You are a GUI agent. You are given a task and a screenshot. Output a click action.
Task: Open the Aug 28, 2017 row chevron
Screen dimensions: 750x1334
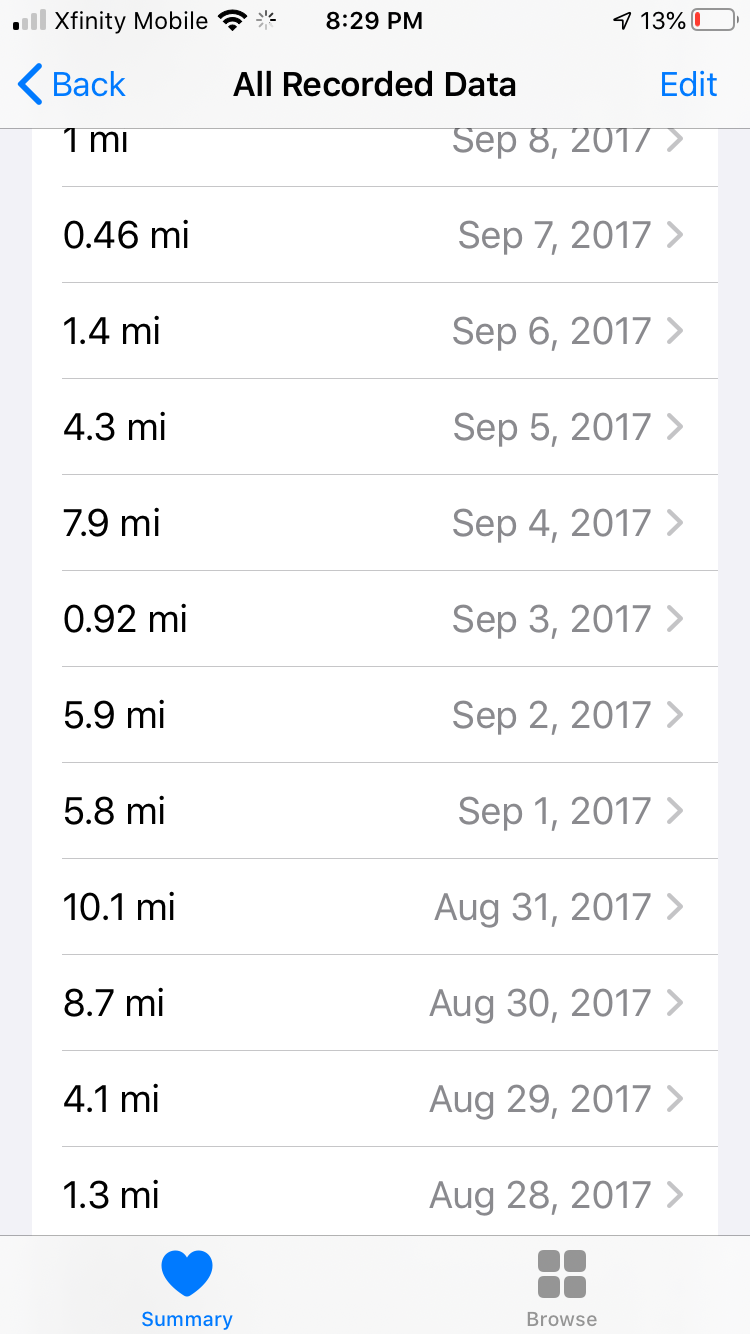click(x=676, y=1195)
